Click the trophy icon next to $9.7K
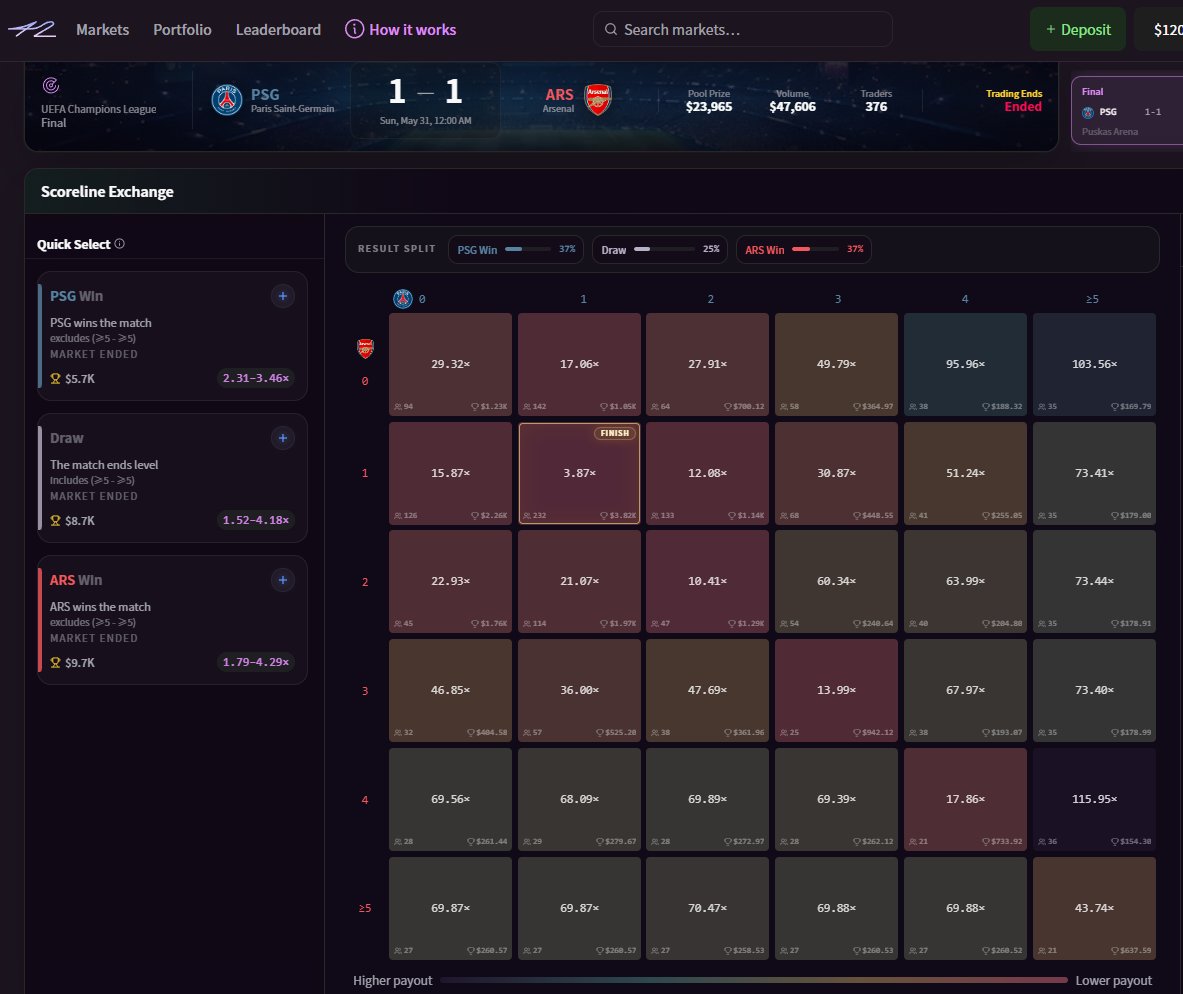Image resolution: width=1183 pixels, height=994 pixels. 55,662
